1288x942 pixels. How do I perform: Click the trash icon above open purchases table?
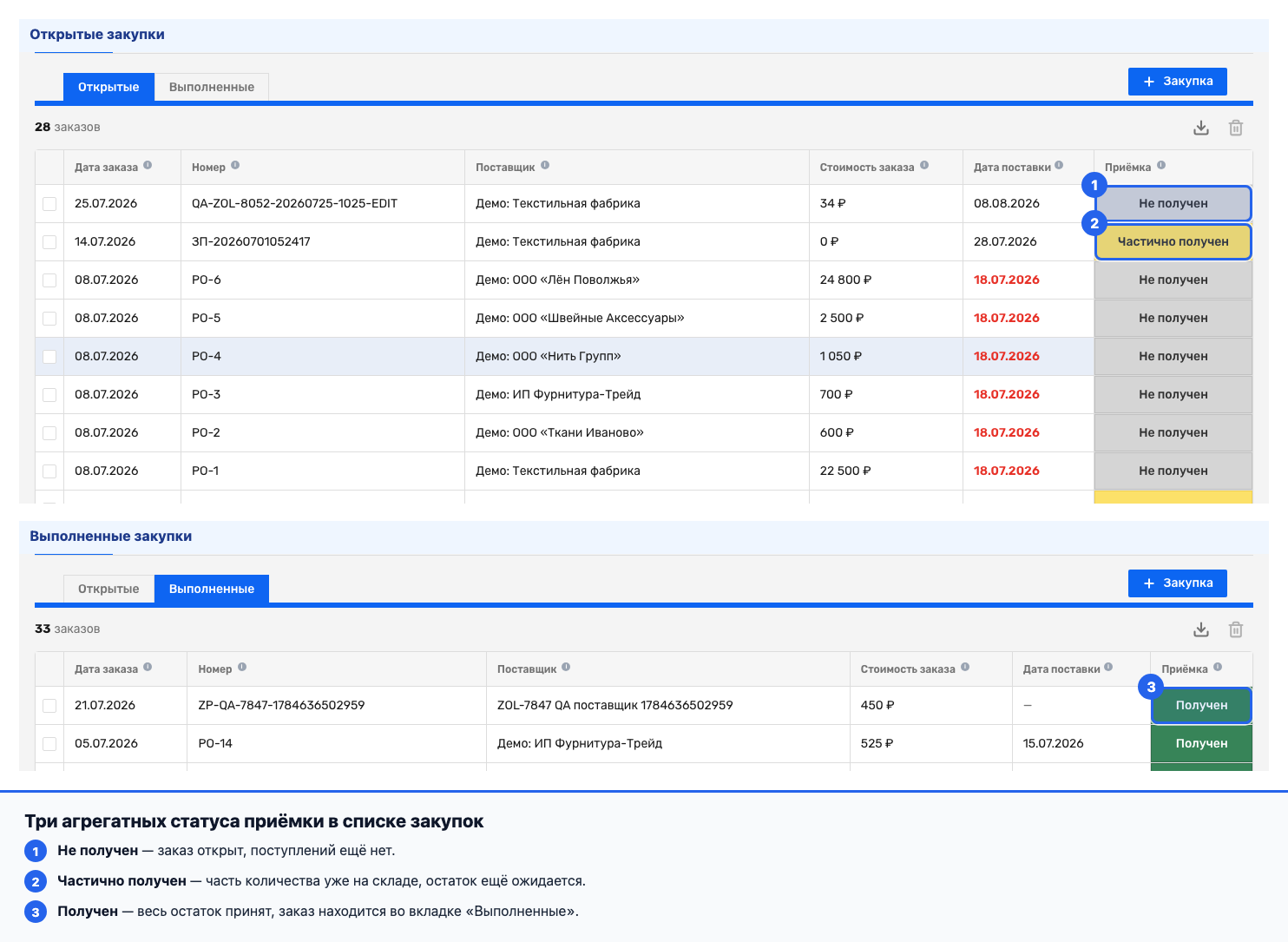coord(1236,128)
